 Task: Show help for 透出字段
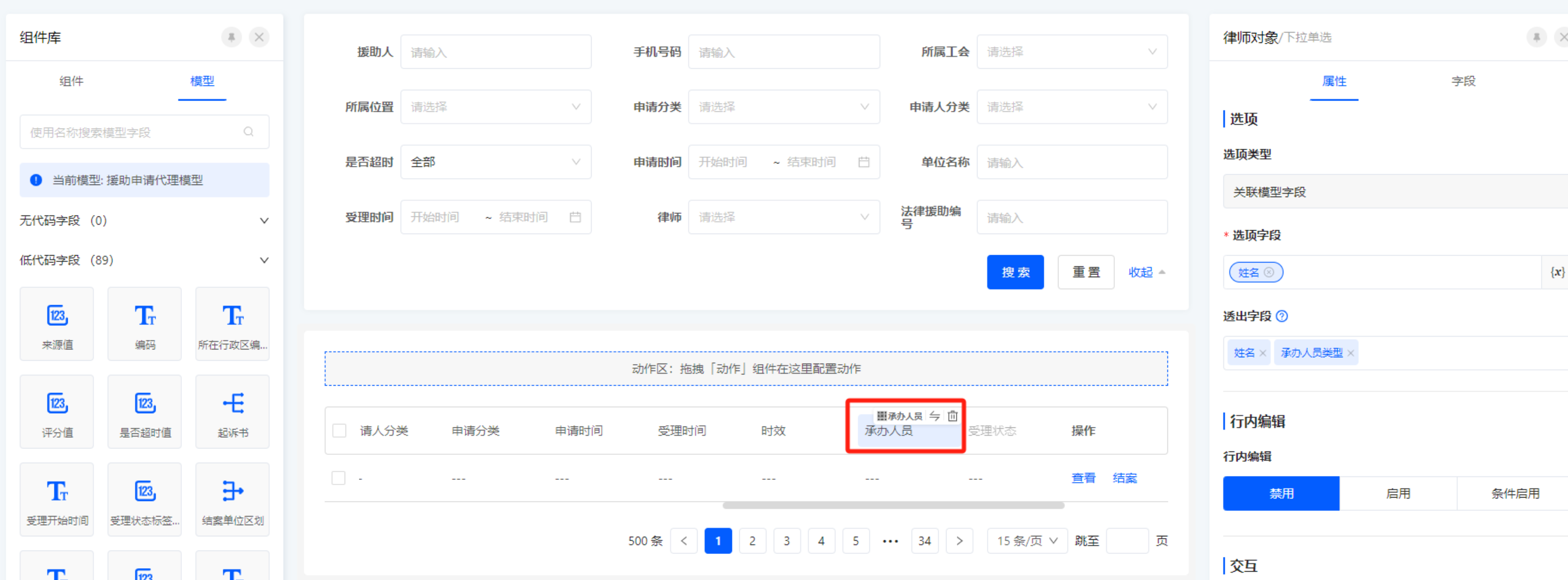click(x=1282, y=316)
